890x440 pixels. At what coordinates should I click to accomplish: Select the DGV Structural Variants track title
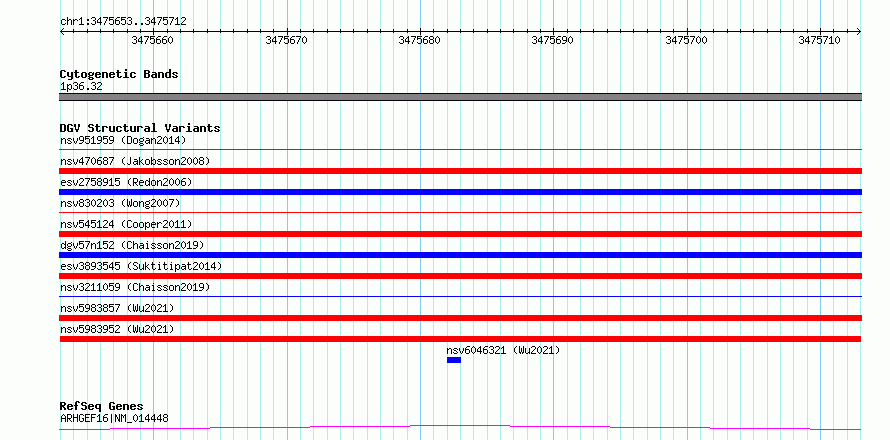[140, 128]
